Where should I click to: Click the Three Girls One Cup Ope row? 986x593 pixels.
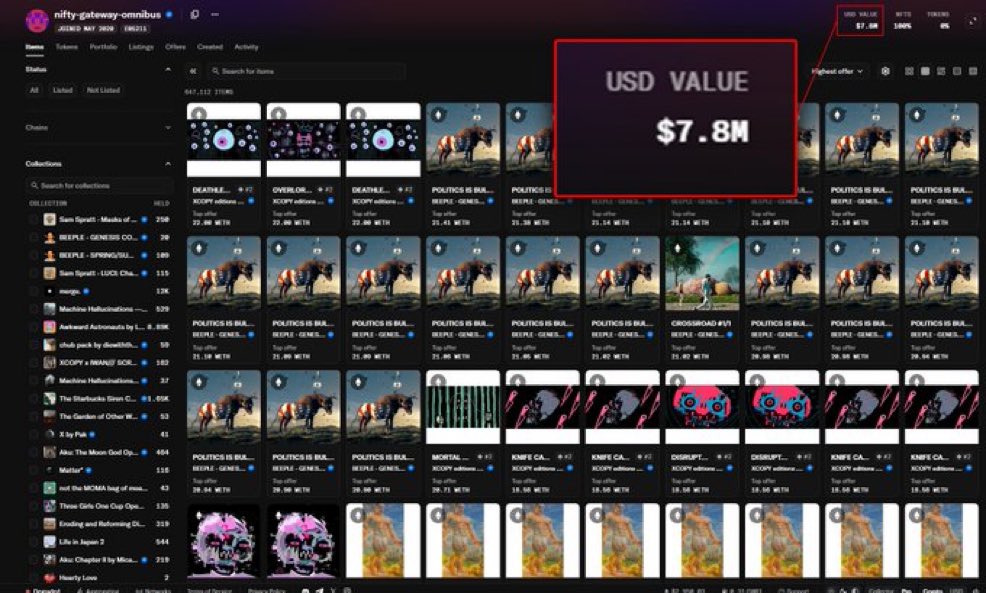coord(99,506)
